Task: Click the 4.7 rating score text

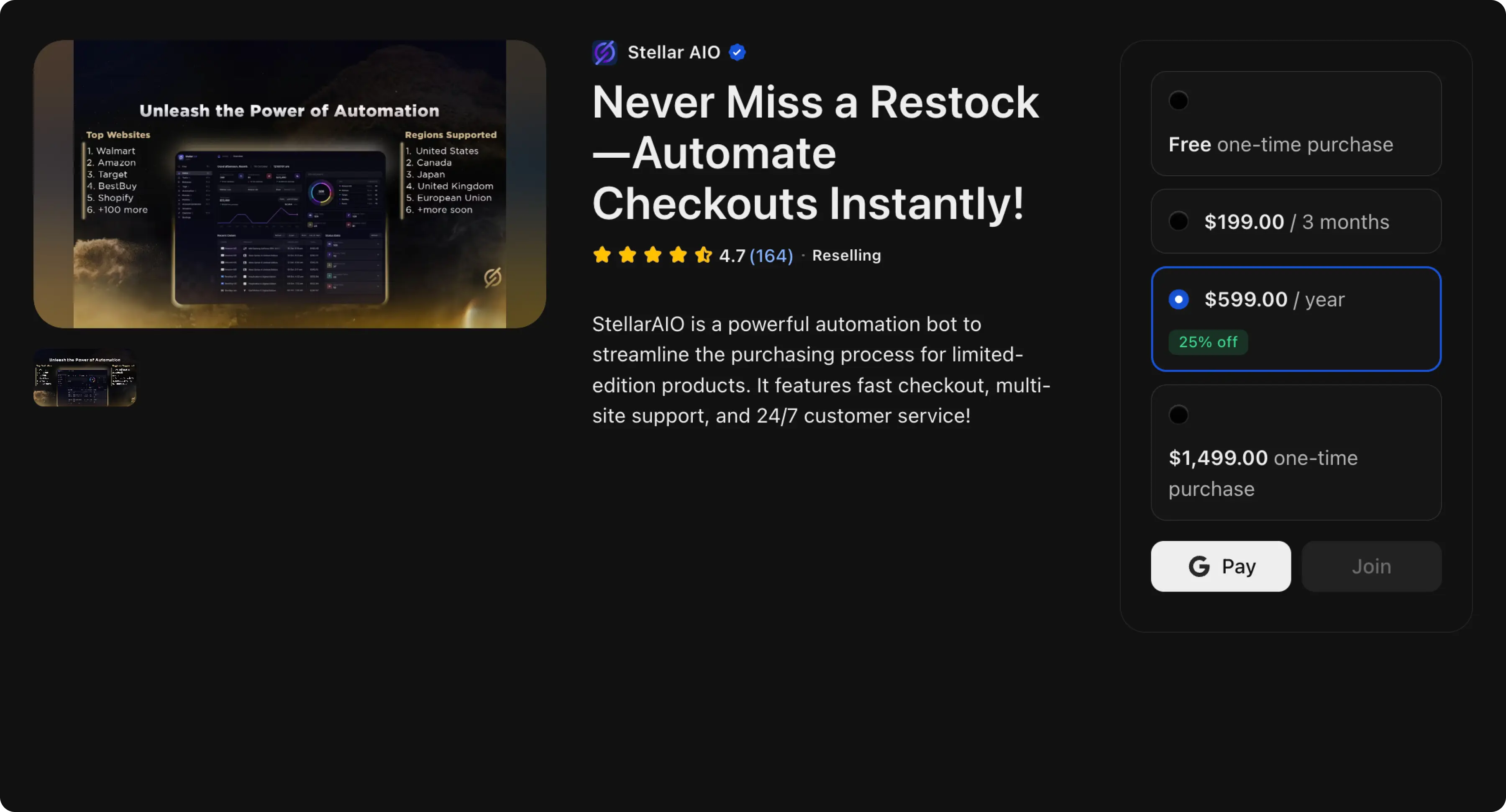Action: [x=732, y=256]
